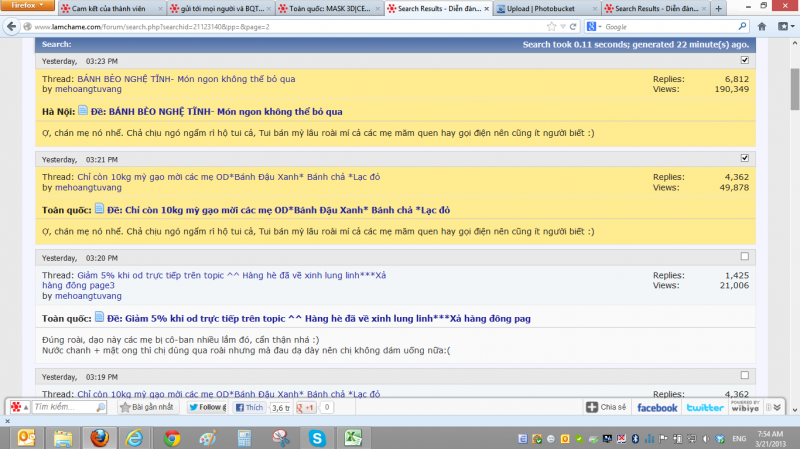Open the Chia sẻ share icon
Image resolution: width=800 pixels, height=449 pixels.
606,408
